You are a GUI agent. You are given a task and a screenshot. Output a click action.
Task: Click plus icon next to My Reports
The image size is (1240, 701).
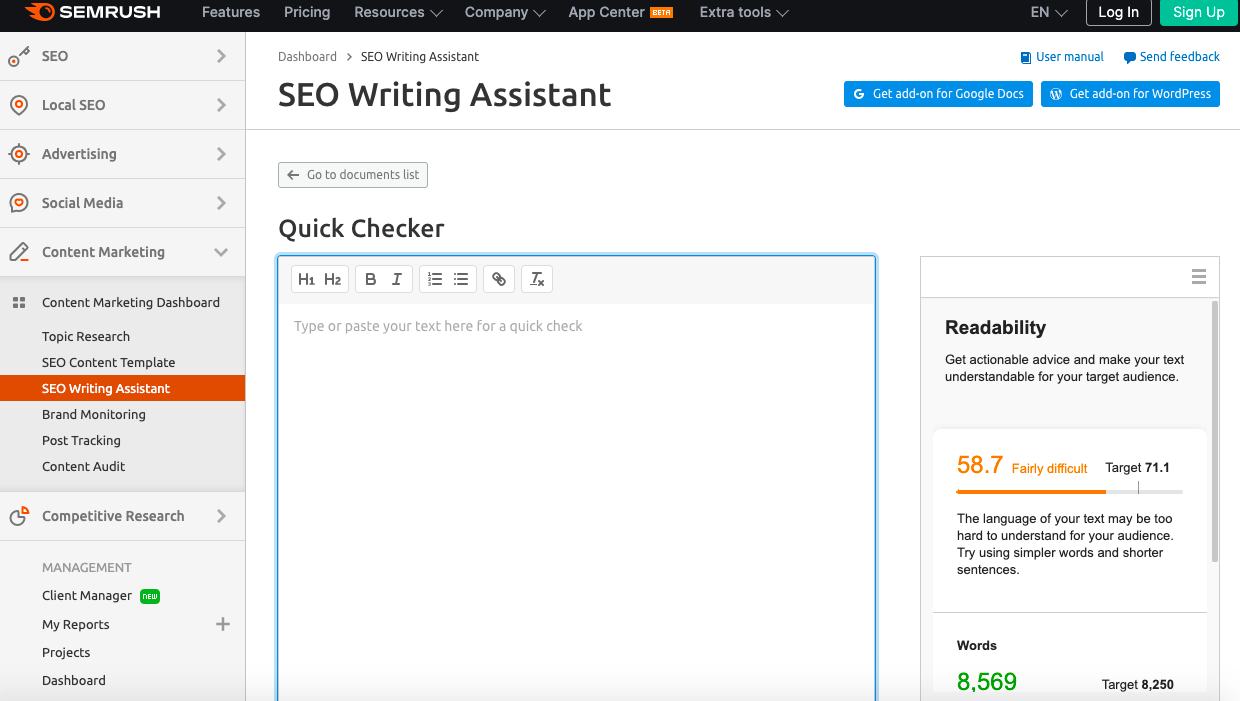(x=223, y=624)
